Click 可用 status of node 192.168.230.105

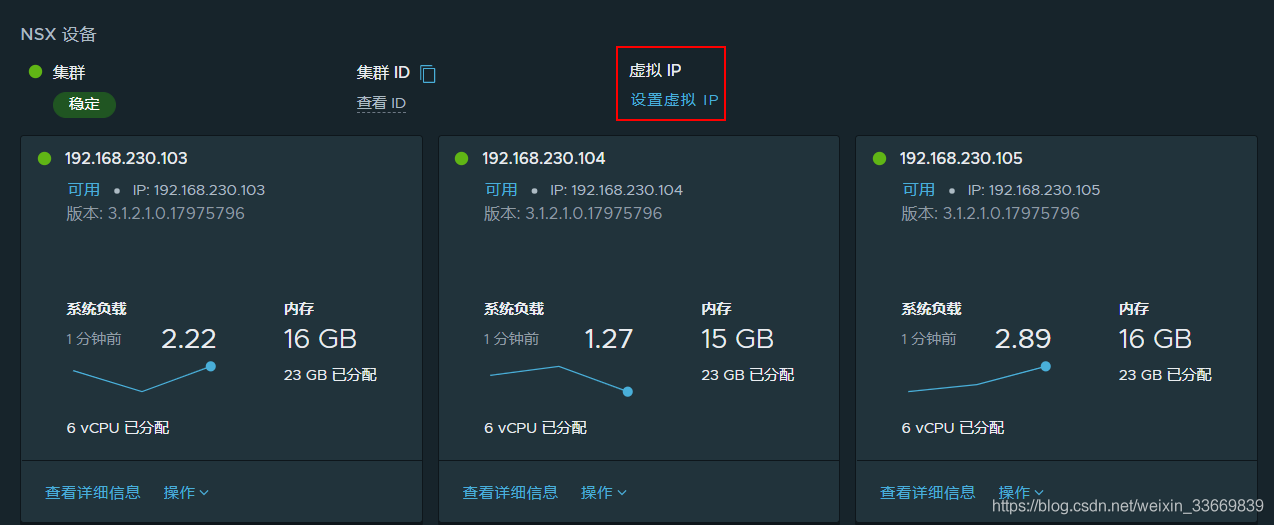(x=919, y=189)
